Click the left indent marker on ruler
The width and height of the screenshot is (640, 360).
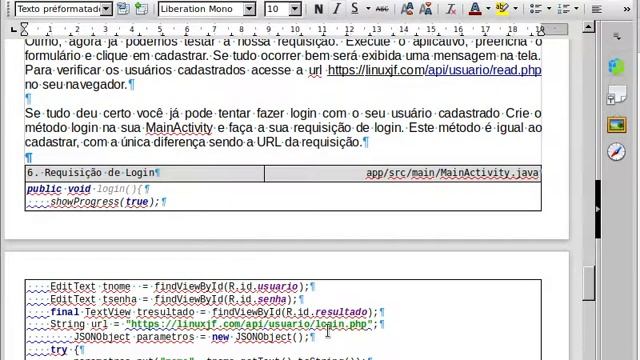(24, 29)
